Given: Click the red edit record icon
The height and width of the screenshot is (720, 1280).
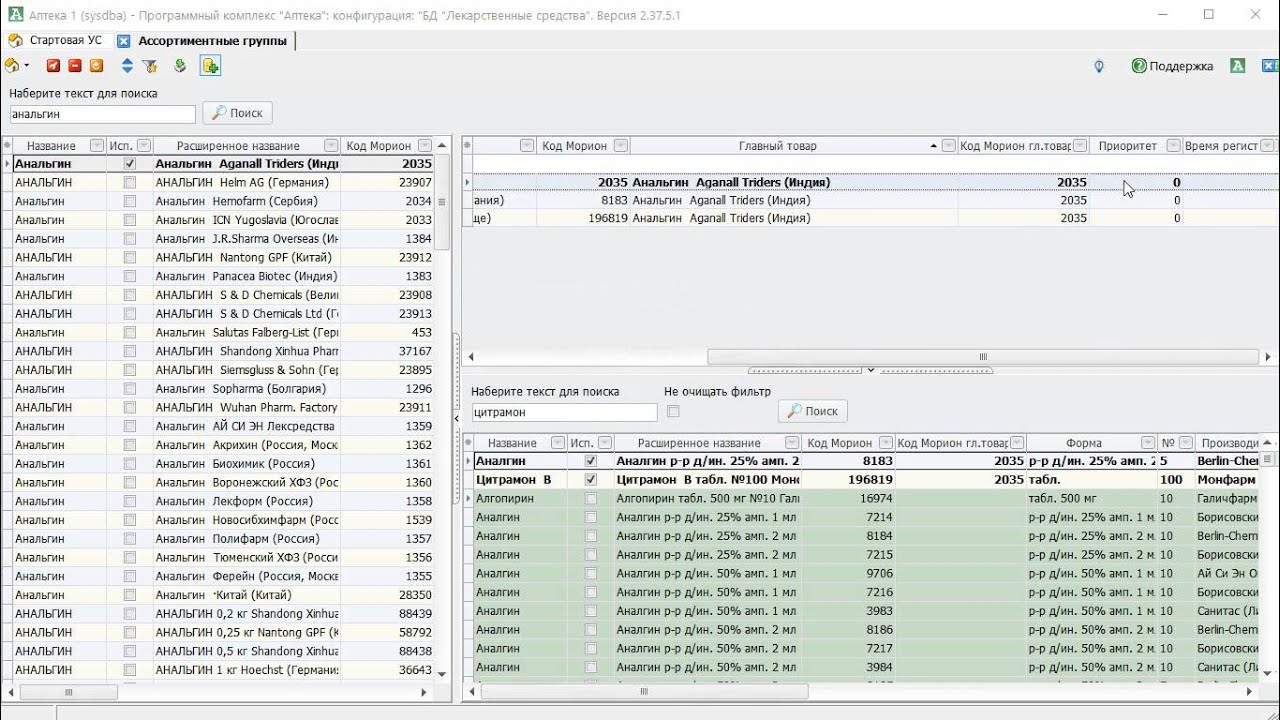Looking at the screenshot, I should (54, 66).
